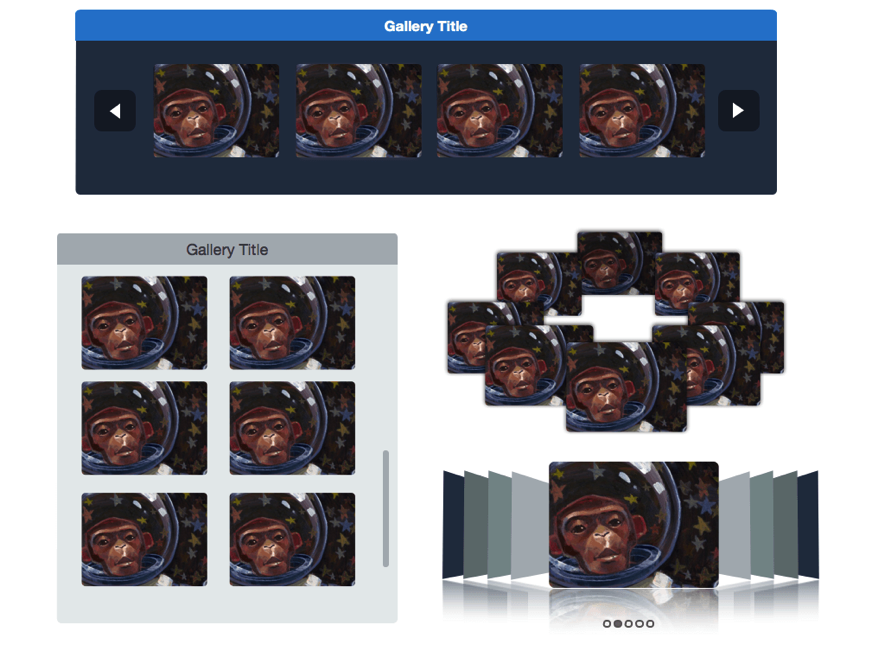Viewport: 885px width, 664px height.
Task: Open the fourth thumbnail in the dark gallery strip
Action: 642,111
